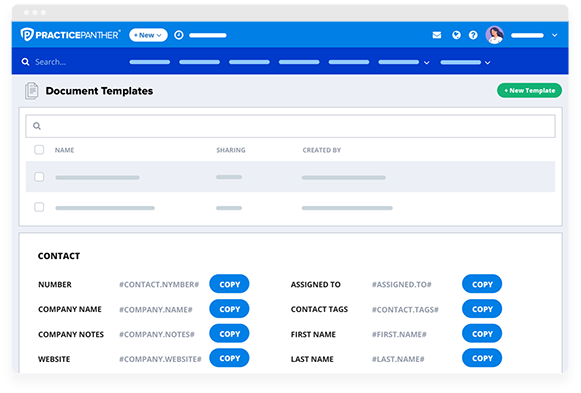Open the fifth navigation menu item
581x393 pixels.
[x=349, y=62]
